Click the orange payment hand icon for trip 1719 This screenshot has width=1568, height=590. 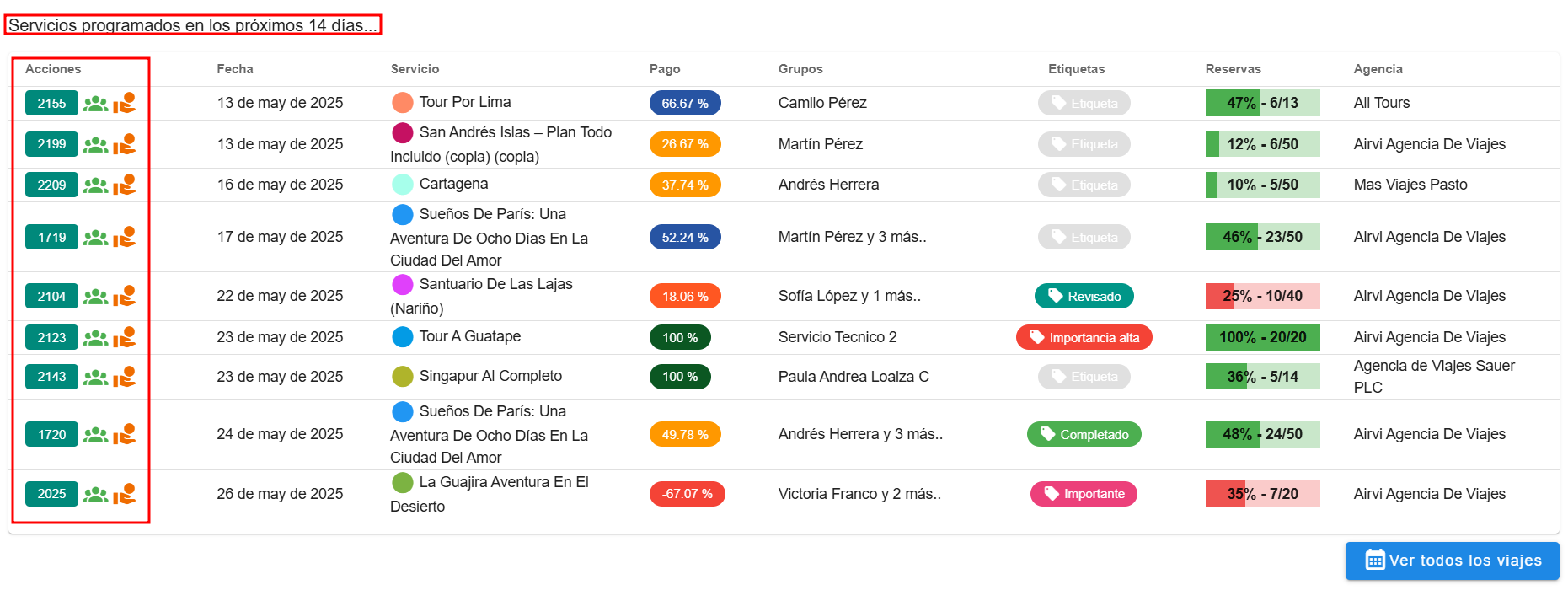[x=125, y=238]
